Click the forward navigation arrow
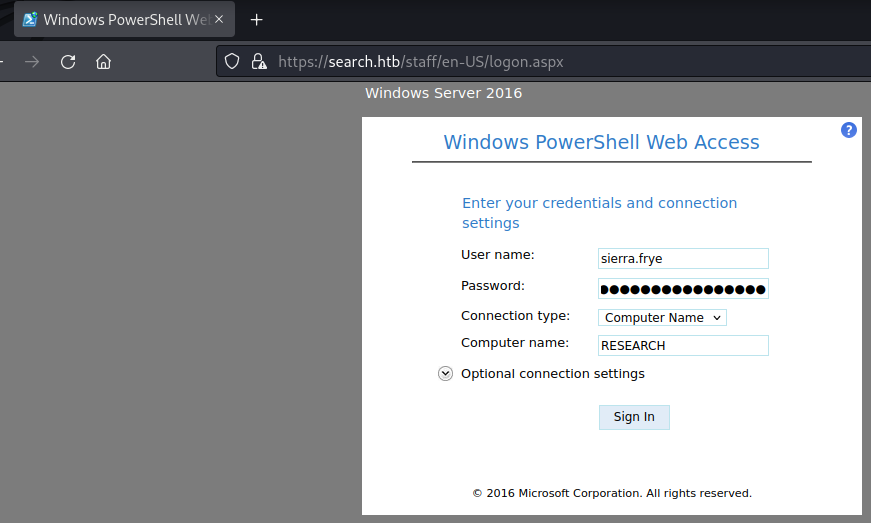 point(32,62)
